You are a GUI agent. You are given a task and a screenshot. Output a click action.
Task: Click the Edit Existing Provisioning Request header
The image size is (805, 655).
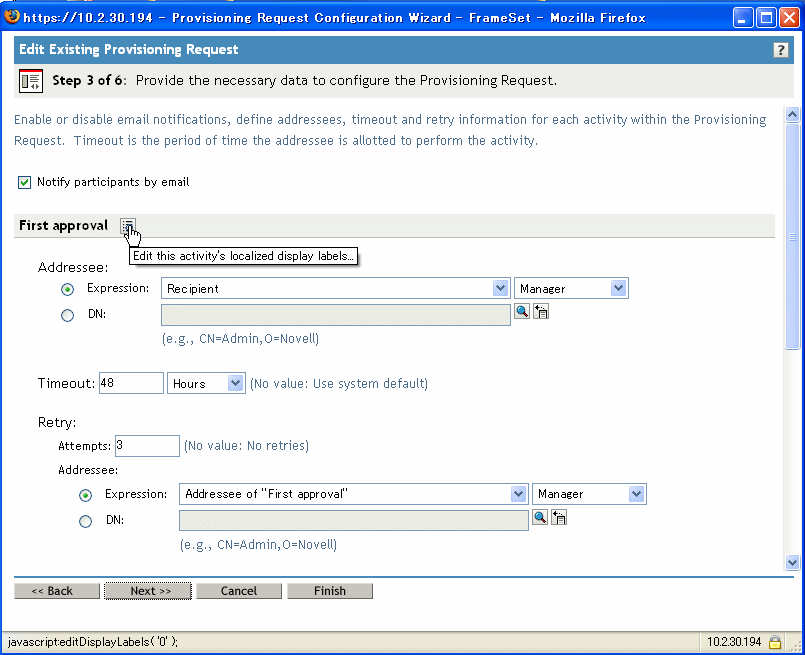pos(128,50)
